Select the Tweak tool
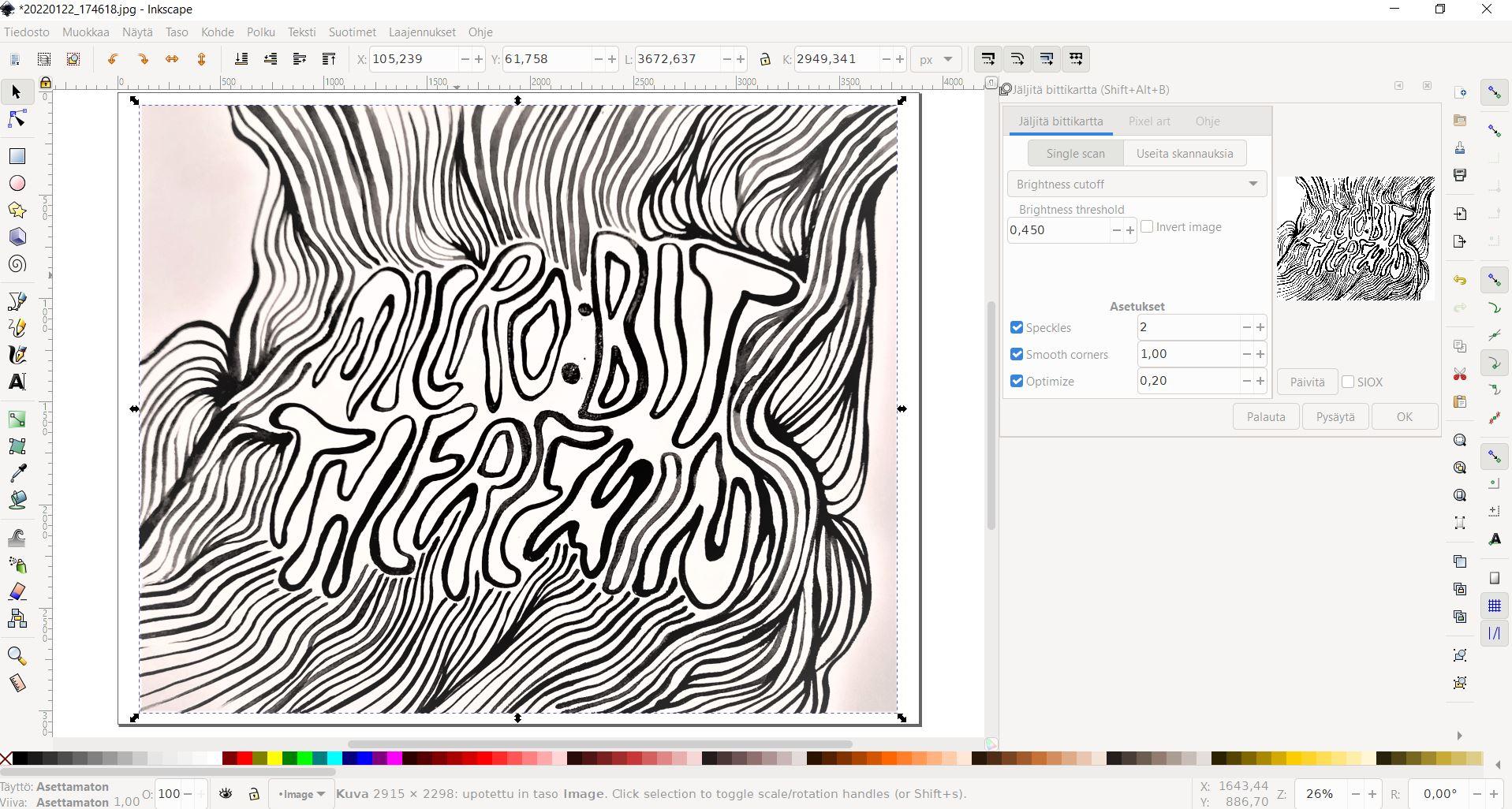The height and width of the screenshot is (809, 1512). pos(17,538)
